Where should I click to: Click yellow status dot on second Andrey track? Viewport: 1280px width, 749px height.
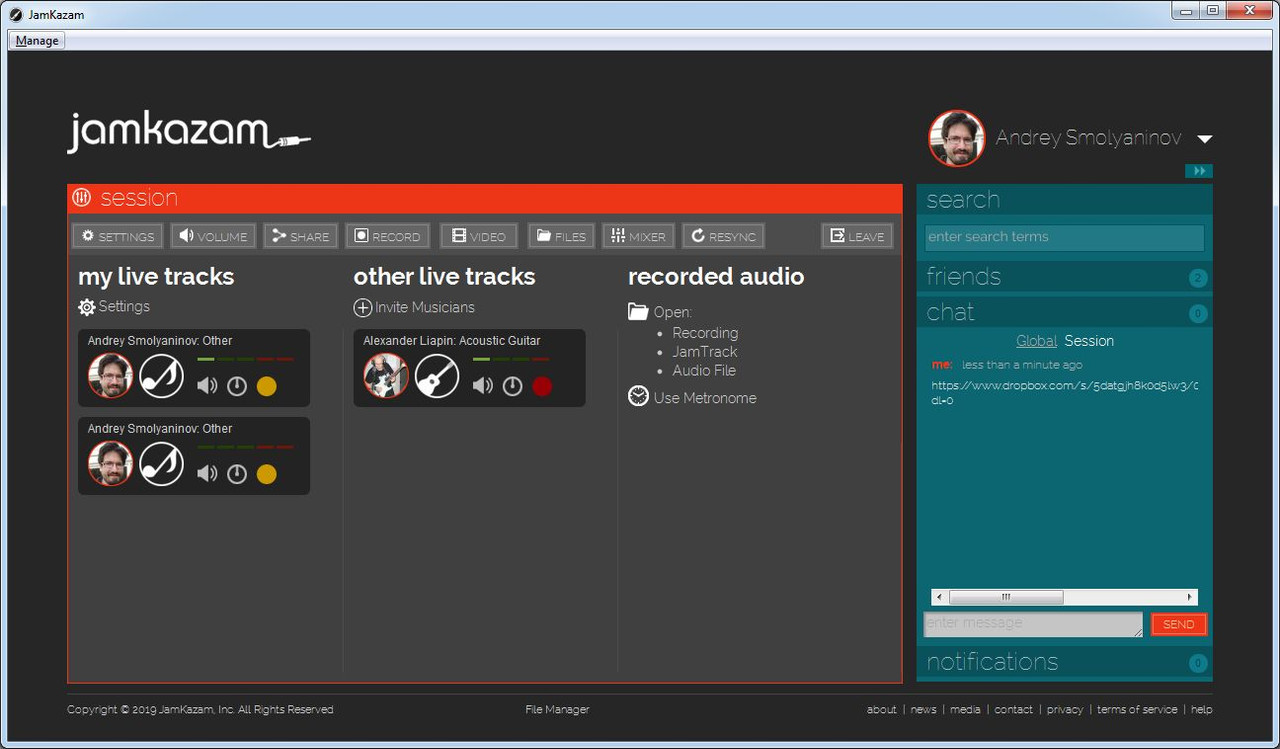coord(266,474)
